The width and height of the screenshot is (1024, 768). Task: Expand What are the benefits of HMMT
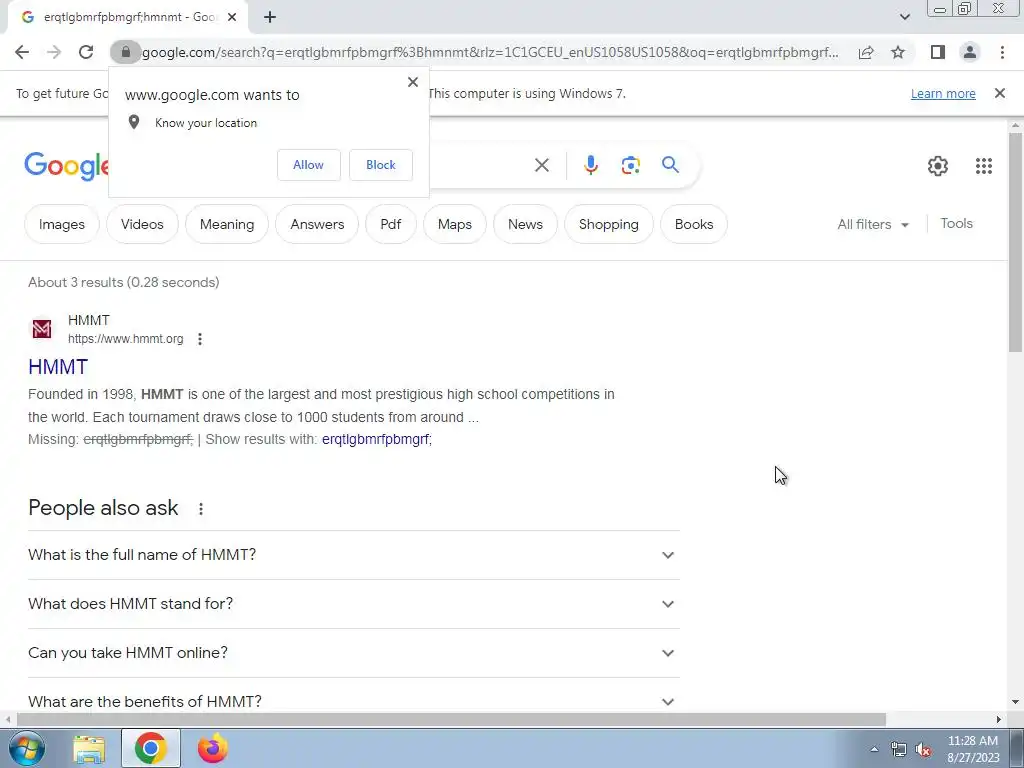[353, 701]
